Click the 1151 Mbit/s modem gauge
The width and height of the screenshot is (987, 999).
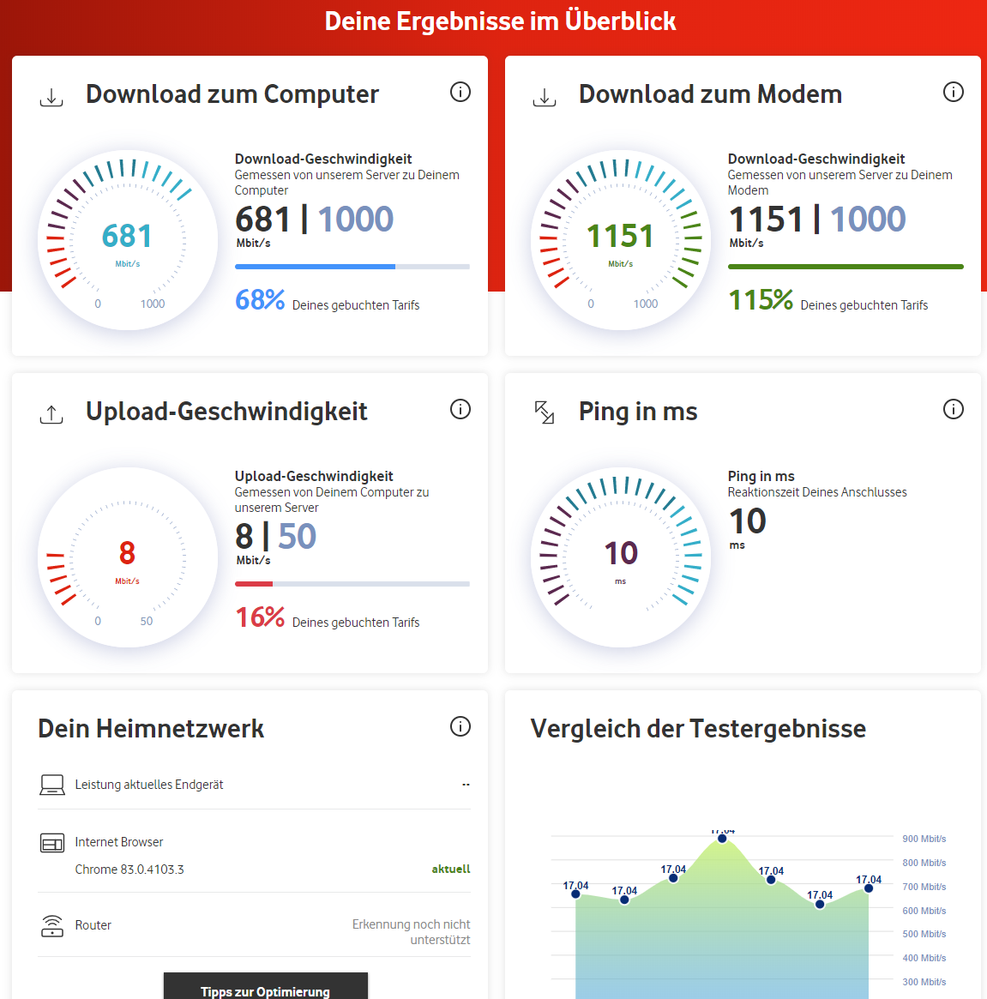tap(621, 241)
